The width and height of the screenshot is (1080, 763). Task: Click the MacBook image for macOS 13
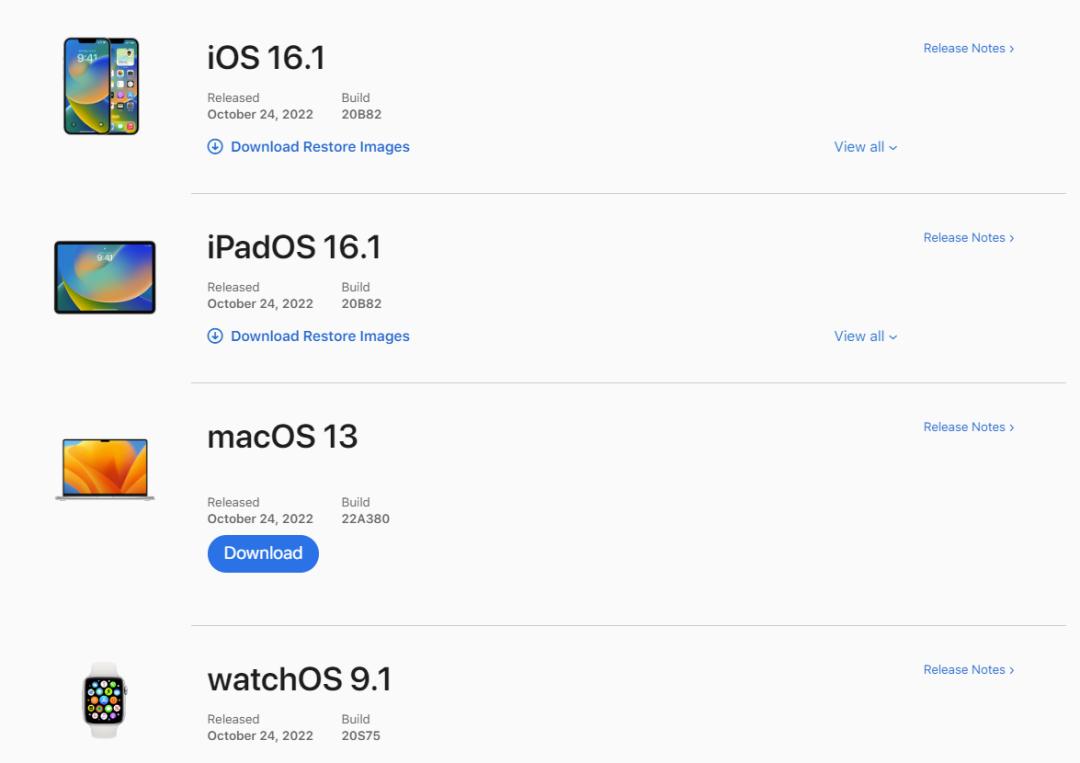click(105, 468)
